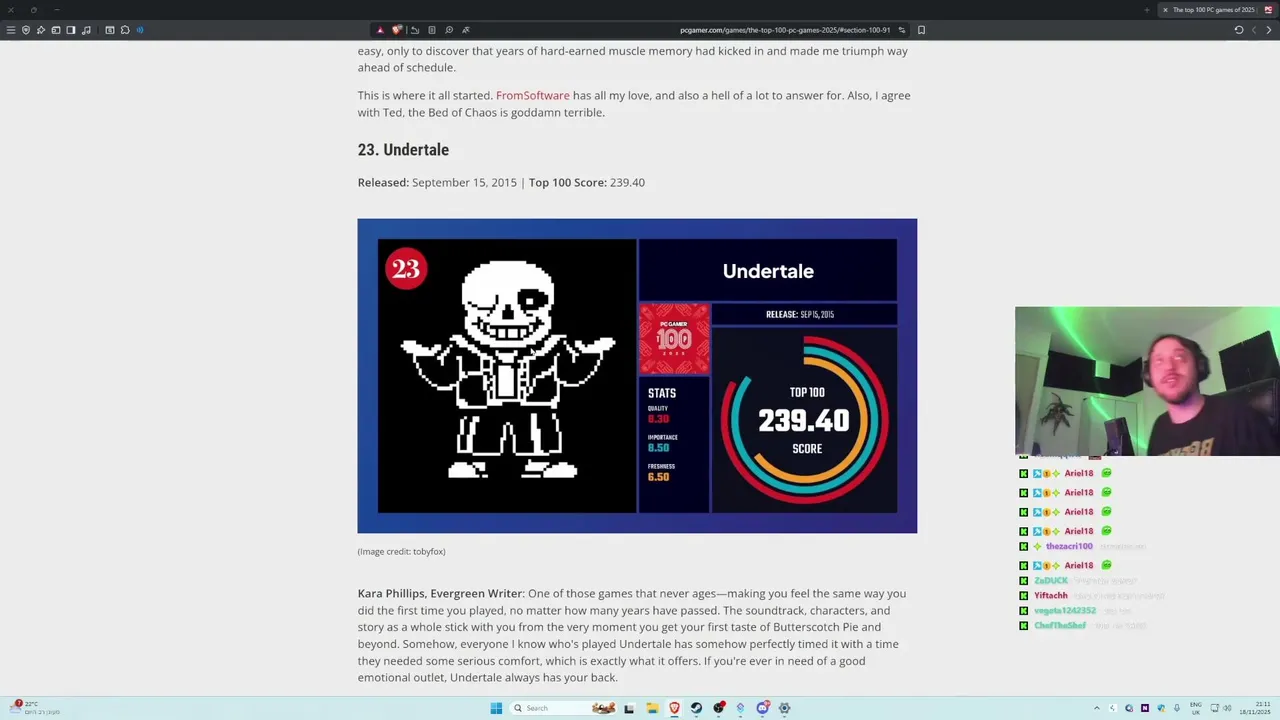Click the 'Released: September 15, 2015' text
Viewport: 1280px width, 720px height.
pyautogui.click(x=437, y=182)
